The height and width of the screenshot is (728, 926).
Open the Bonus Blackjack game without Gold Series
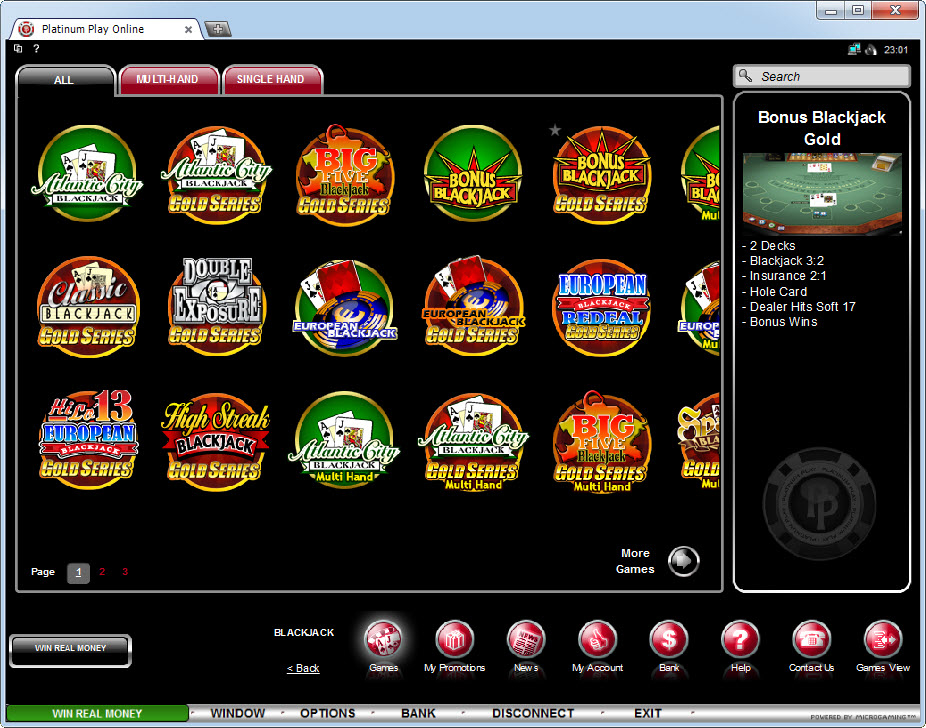473,174
